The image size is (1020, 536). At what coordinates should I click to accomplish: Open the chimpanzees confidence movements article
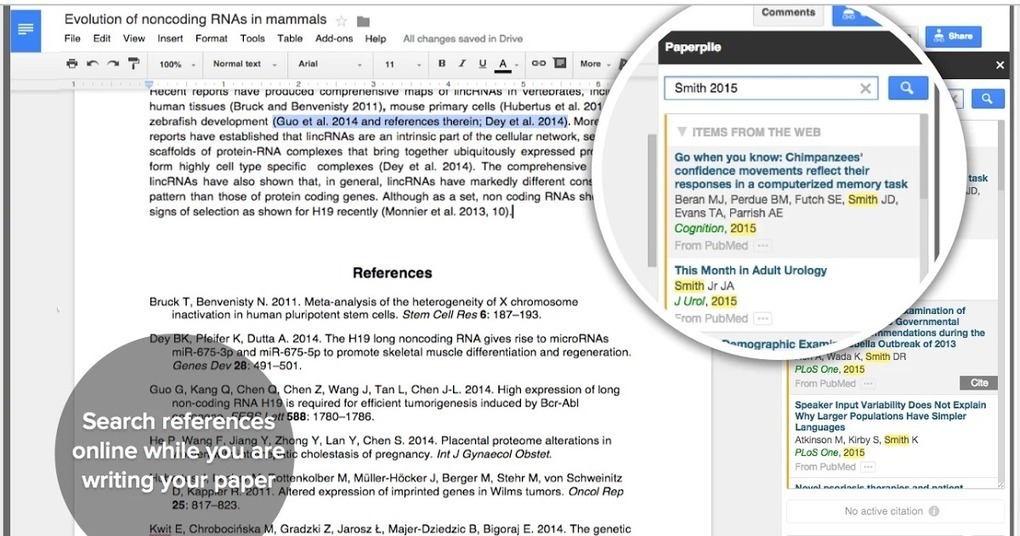pos(790,170)
